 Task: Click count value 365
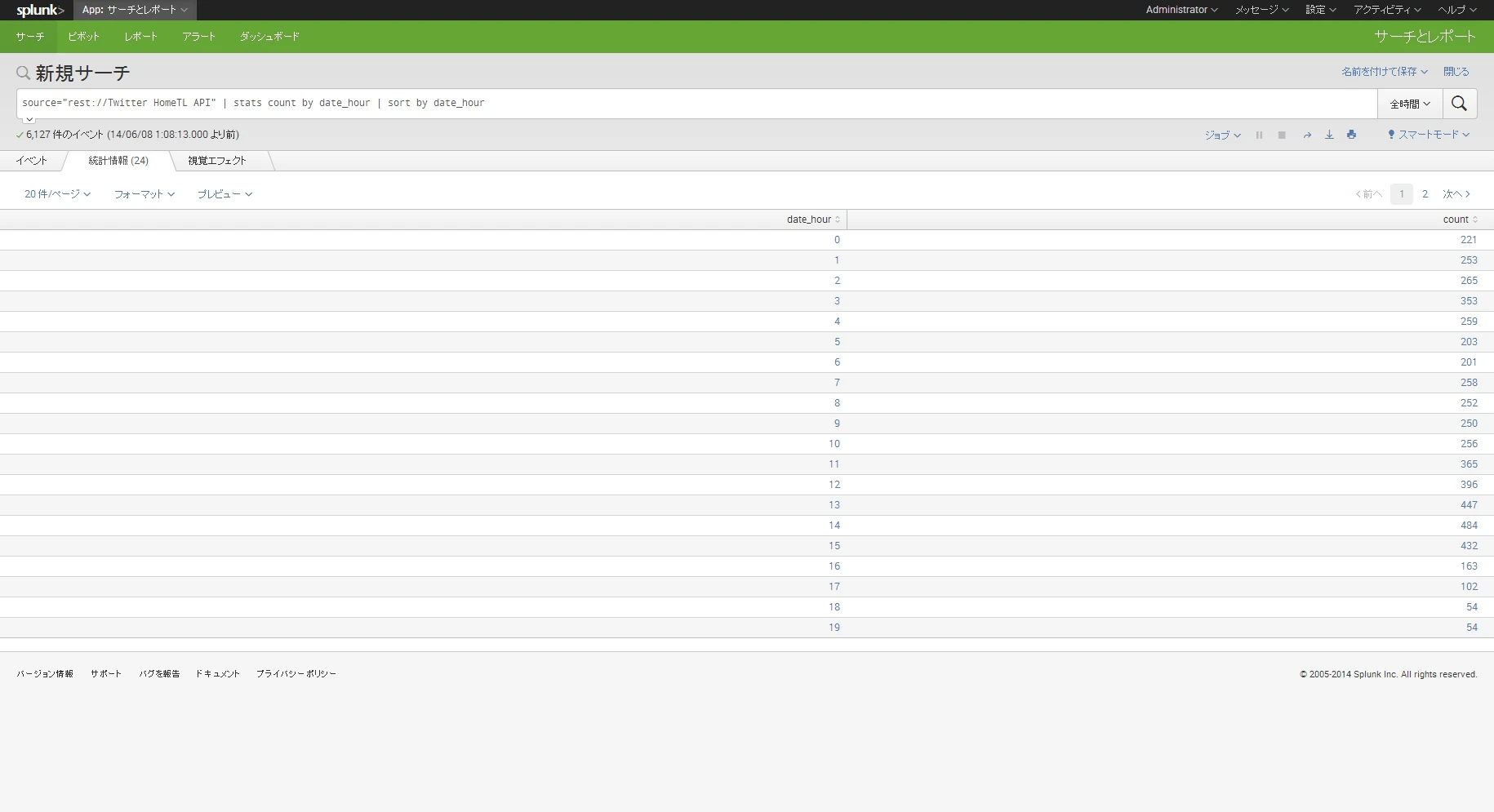pos(1469,464)
